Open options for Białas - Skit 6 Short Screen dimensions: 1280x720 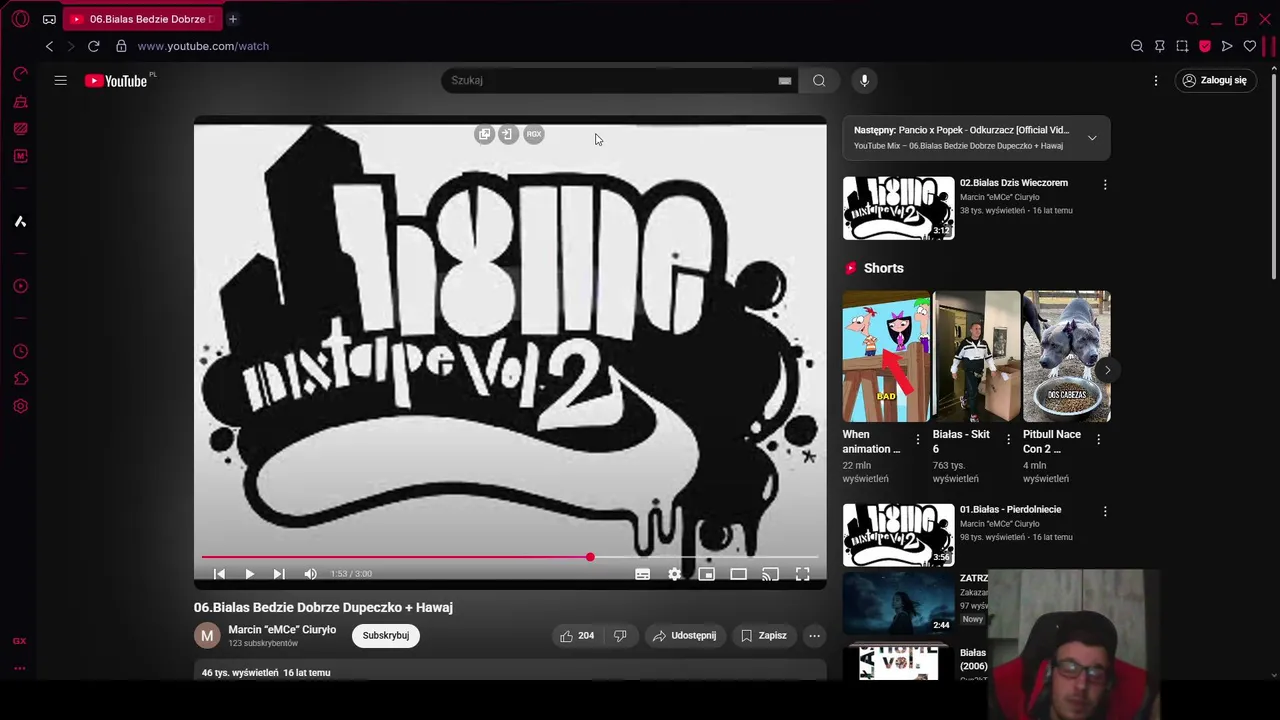[1008, 439]
